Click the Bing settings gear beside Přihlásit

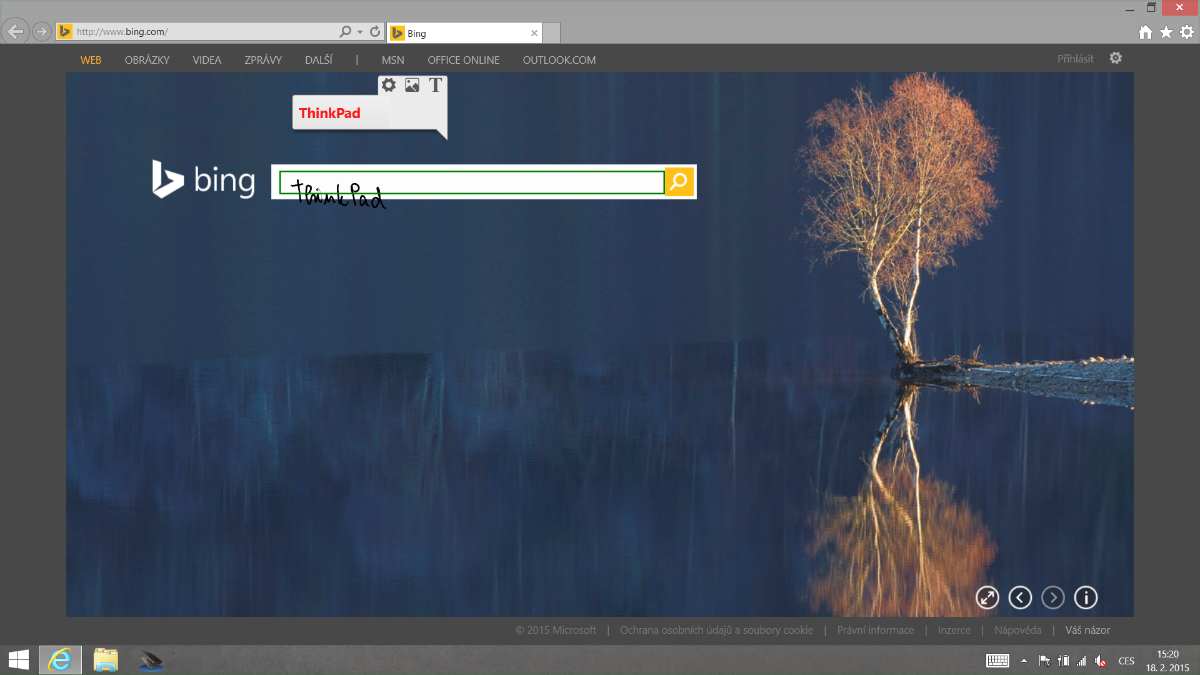point(1116,59)
